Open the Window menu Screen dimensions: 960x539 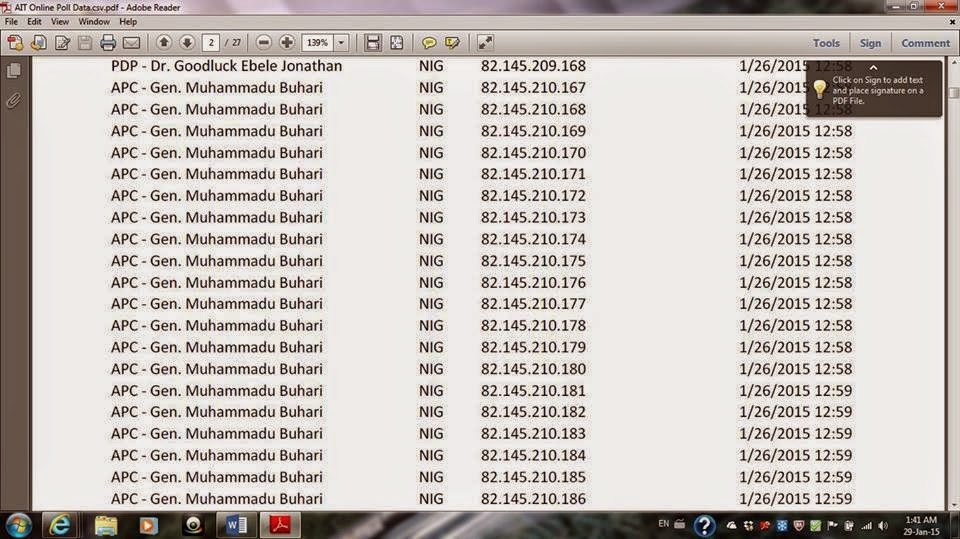pos(94,21)
